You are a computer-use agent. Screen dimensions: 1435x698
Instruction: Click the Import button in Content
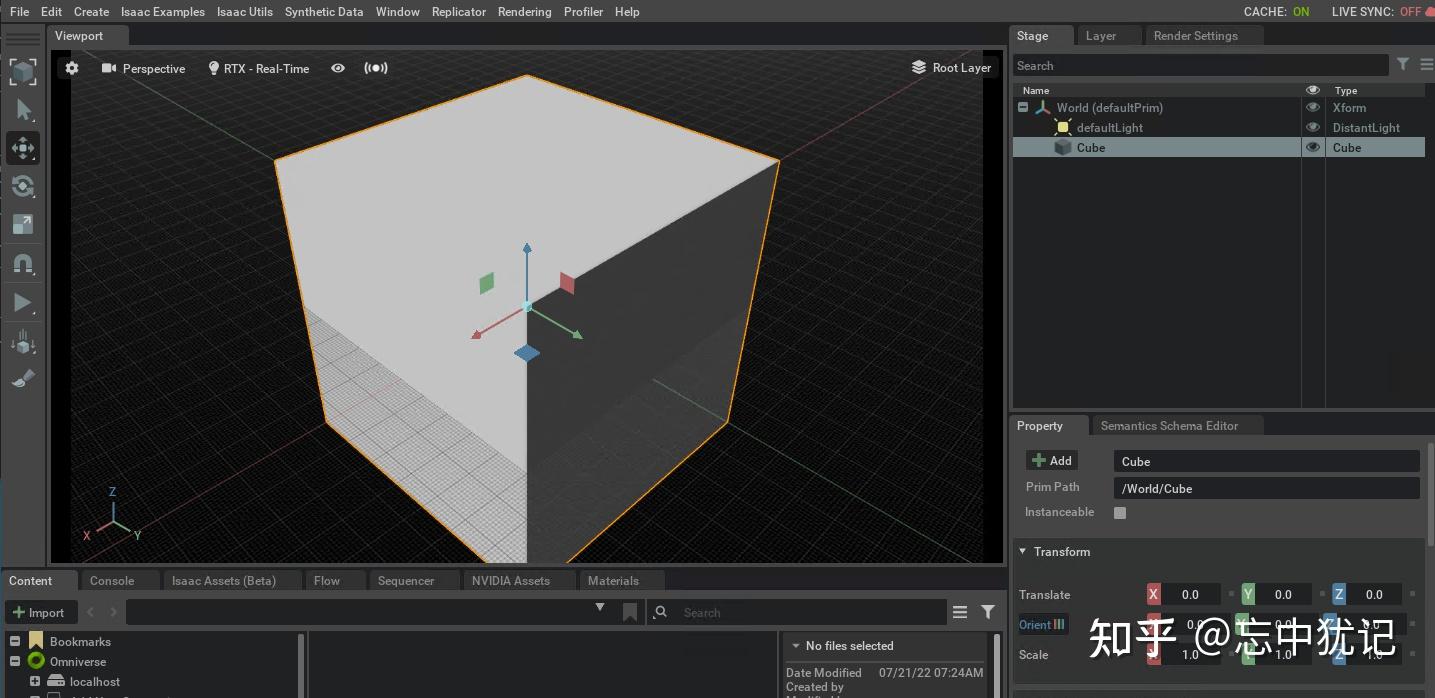pos(38,612)
